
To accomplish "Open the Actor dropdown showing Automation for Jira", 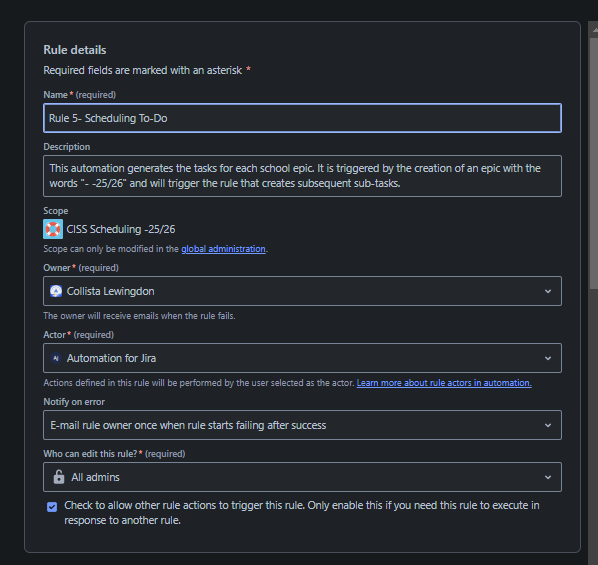I will tap(302, 358).
